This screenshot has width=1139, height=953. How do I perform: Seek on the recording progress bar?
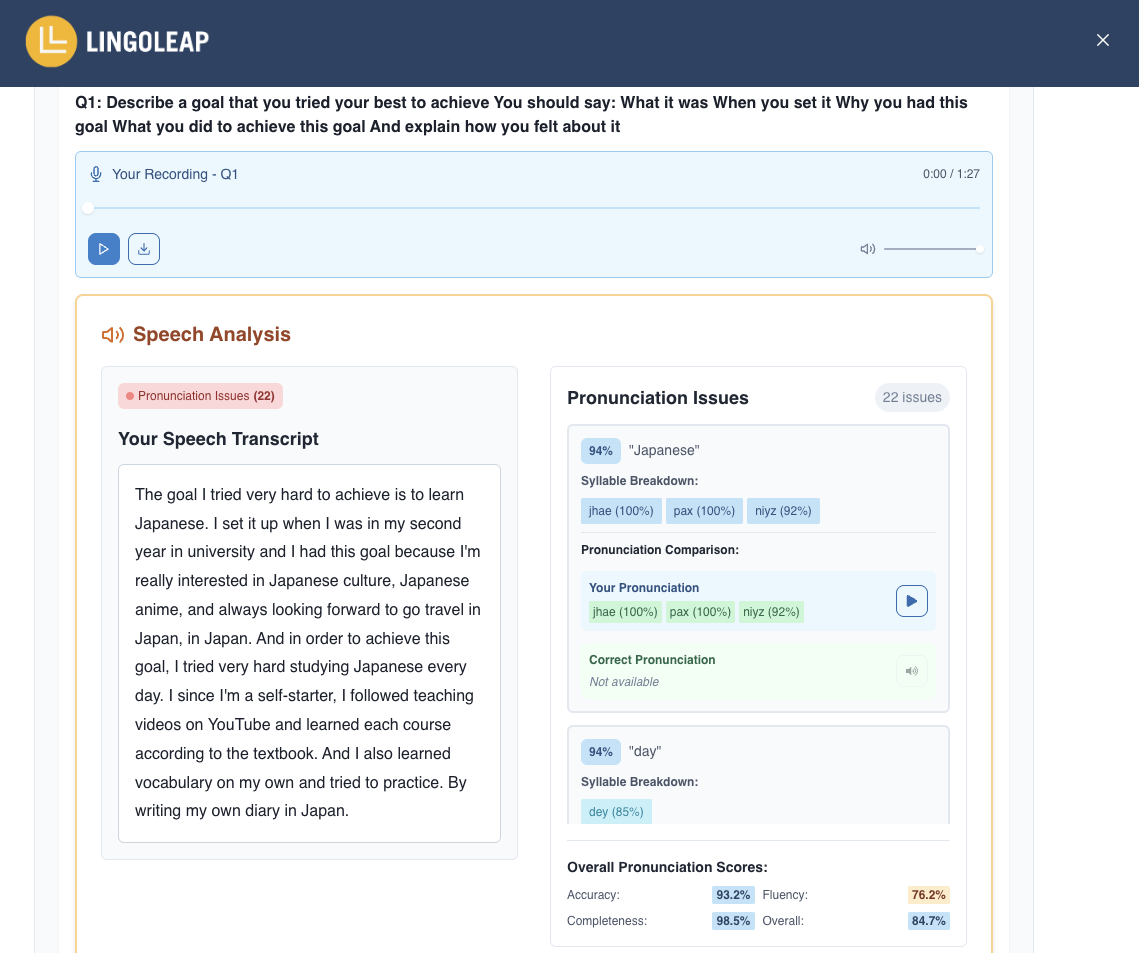(x=533, y=208)
